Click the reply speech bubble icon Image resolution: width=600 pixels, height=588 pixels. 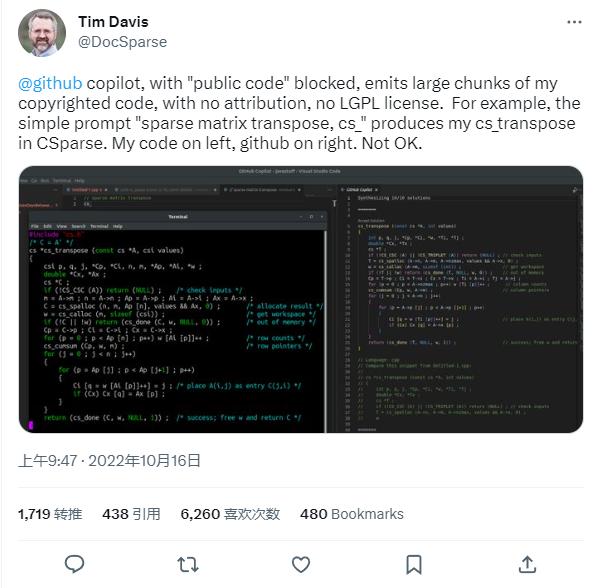(x=74, y=564)
